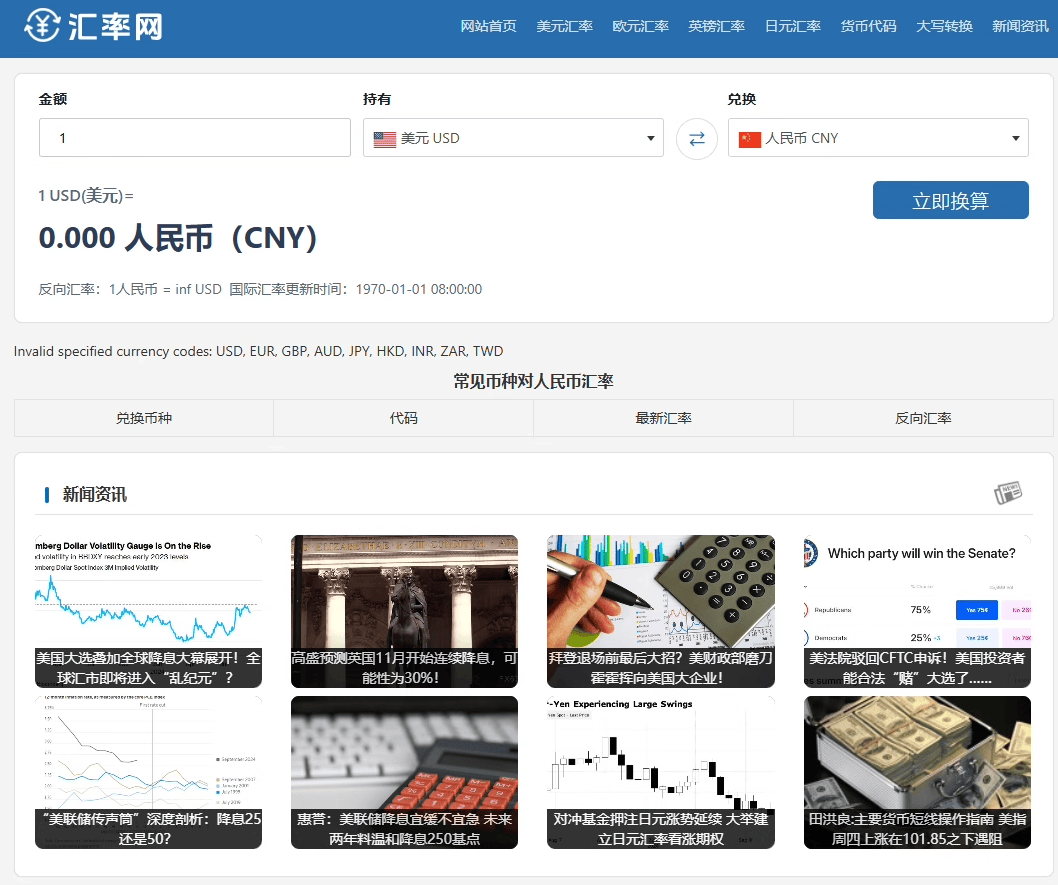
Task: Switch to the 美元汇率 menu
Action: pyautogui.click(x=563, y=27)
